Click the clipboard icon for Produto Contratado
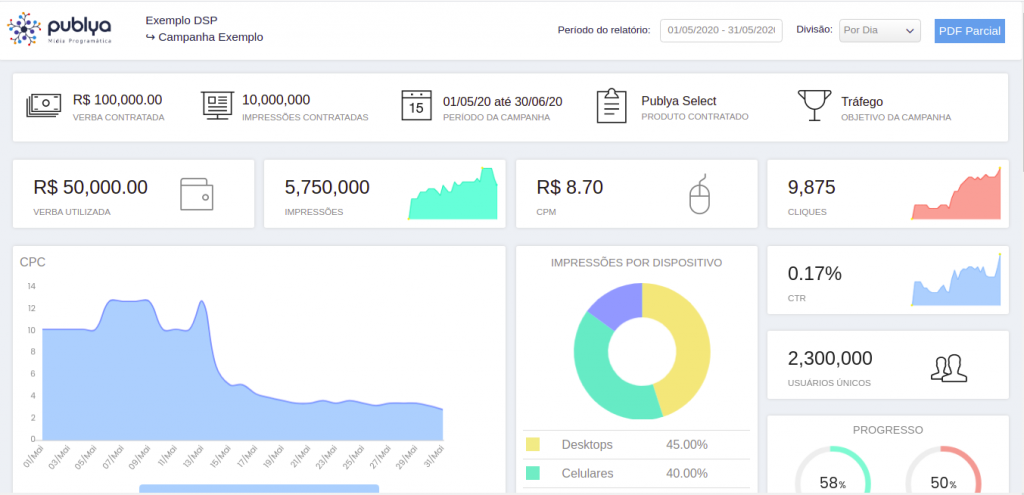 click(611, 105)
